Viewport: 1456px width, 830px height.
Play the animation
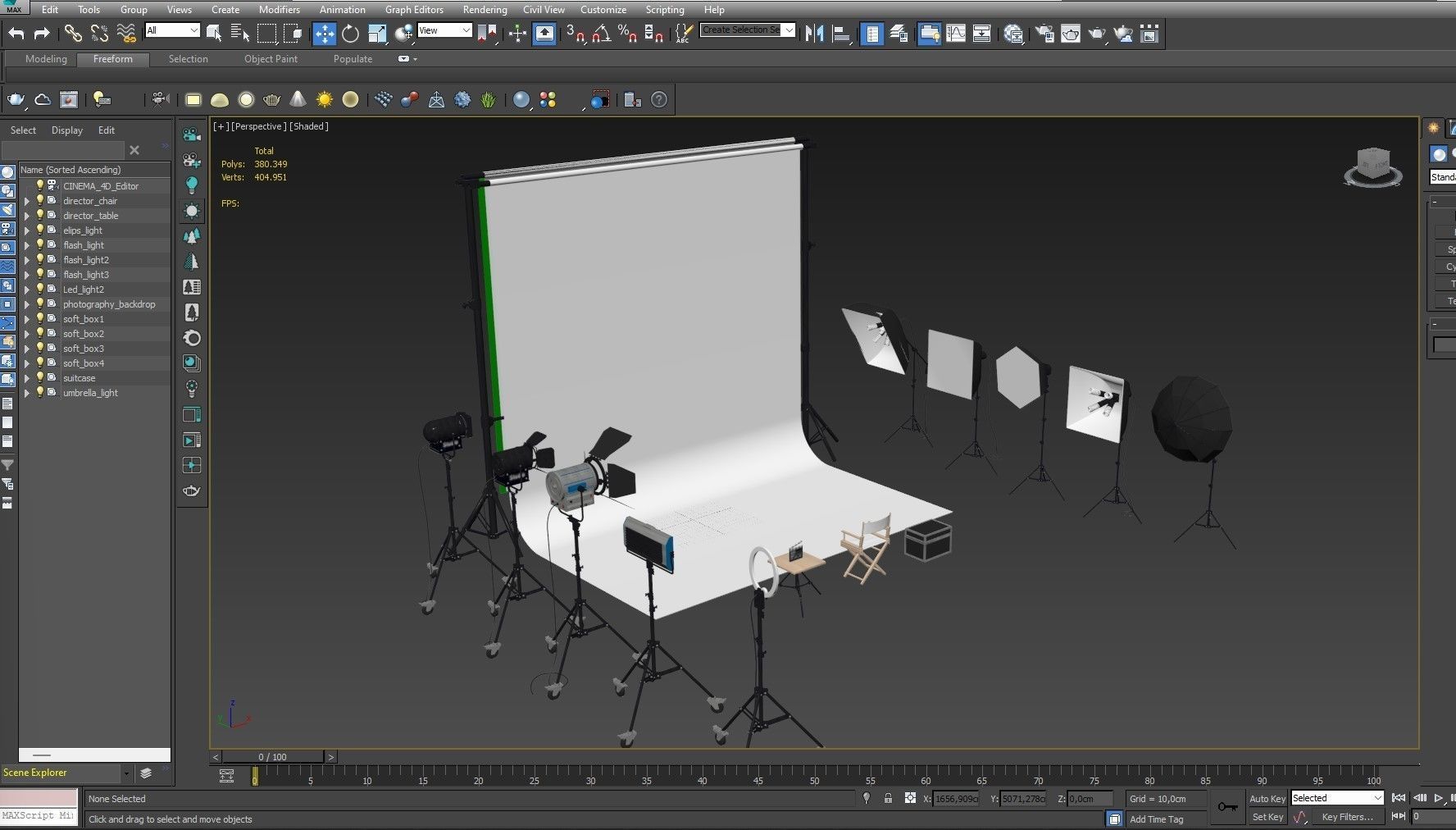1438,798
